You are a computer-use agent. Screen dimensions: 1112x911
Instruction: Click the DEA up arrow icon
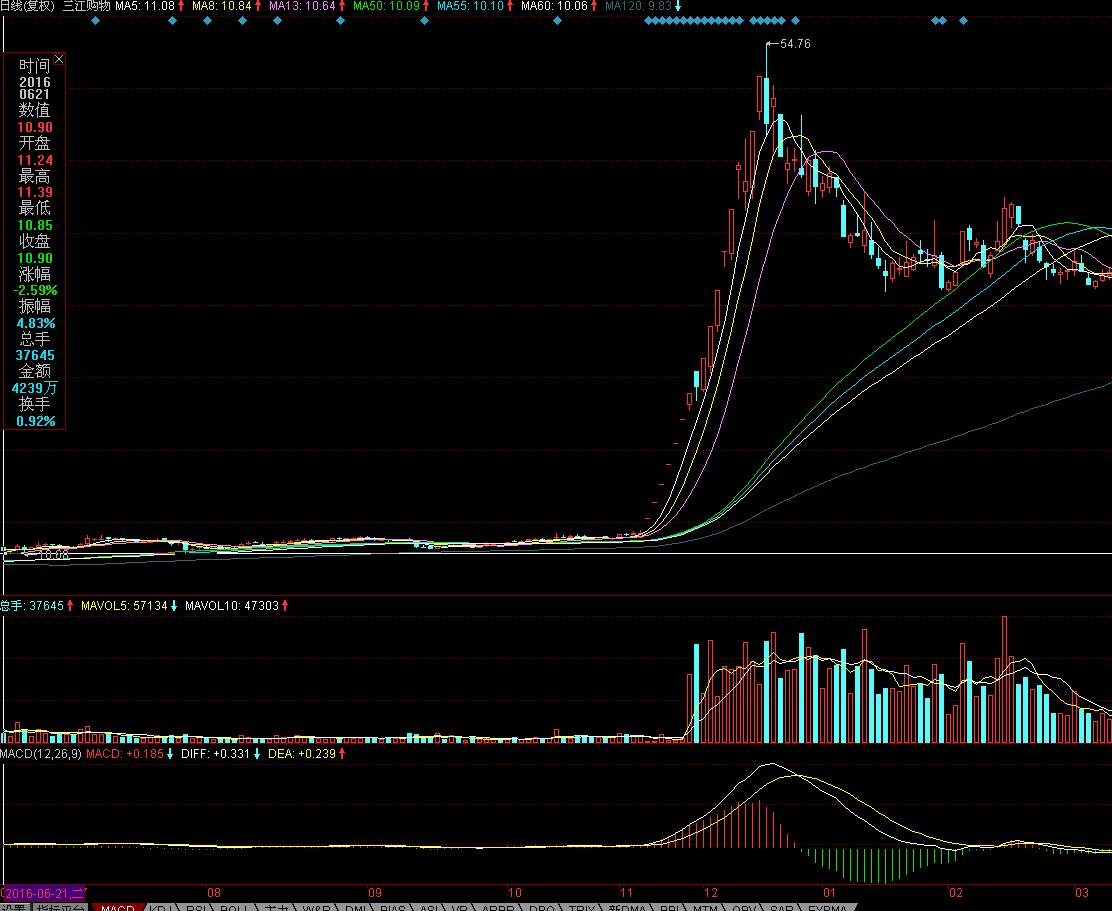pos(342,753)
